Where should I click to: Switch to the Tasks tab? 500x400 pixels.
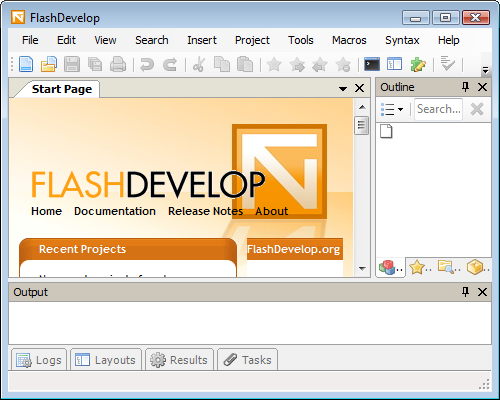[247, 360]
